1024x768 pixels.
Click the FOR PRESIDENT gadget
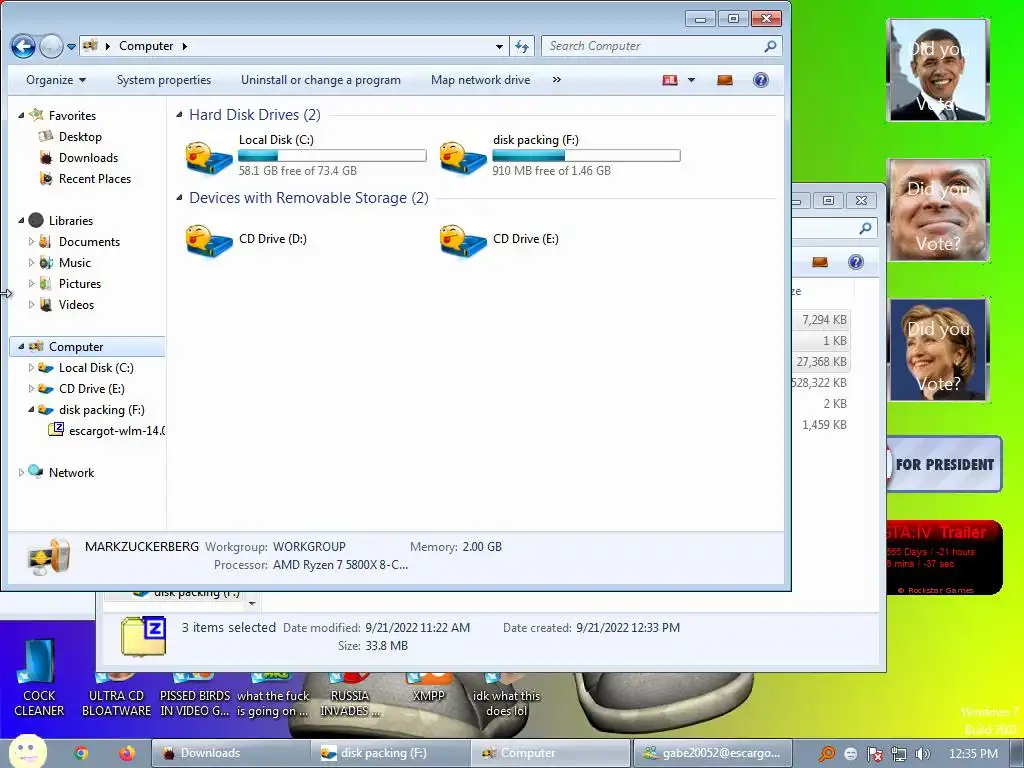(x=944, y=464)
